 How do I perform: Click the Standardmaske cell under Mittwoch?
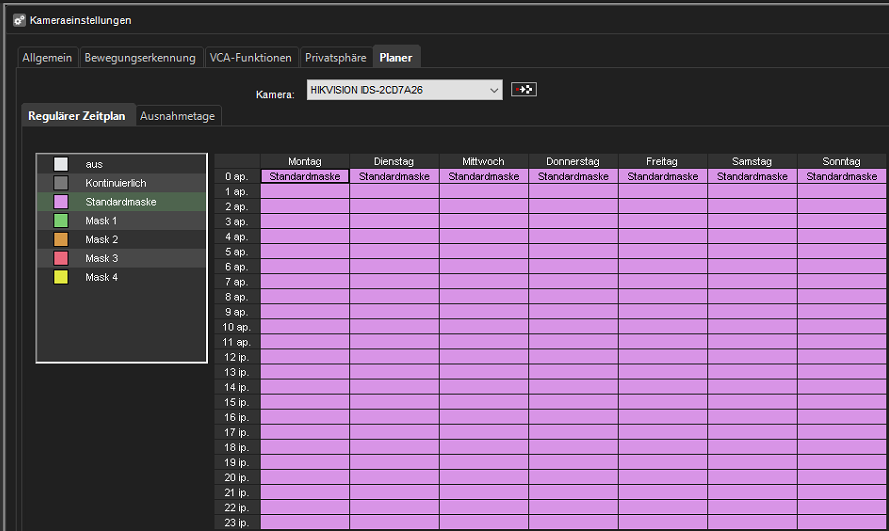tap(484, 177)
